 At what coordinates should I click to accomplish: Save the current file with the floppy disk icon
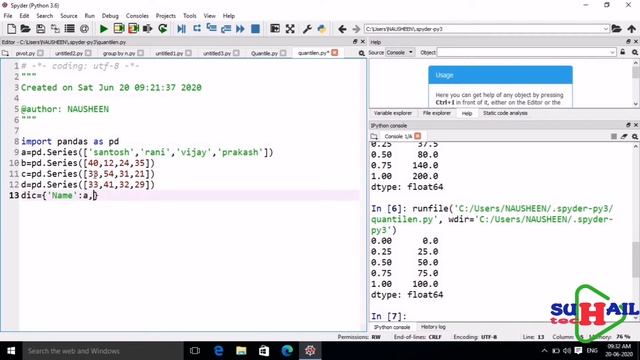pos(40,29)
